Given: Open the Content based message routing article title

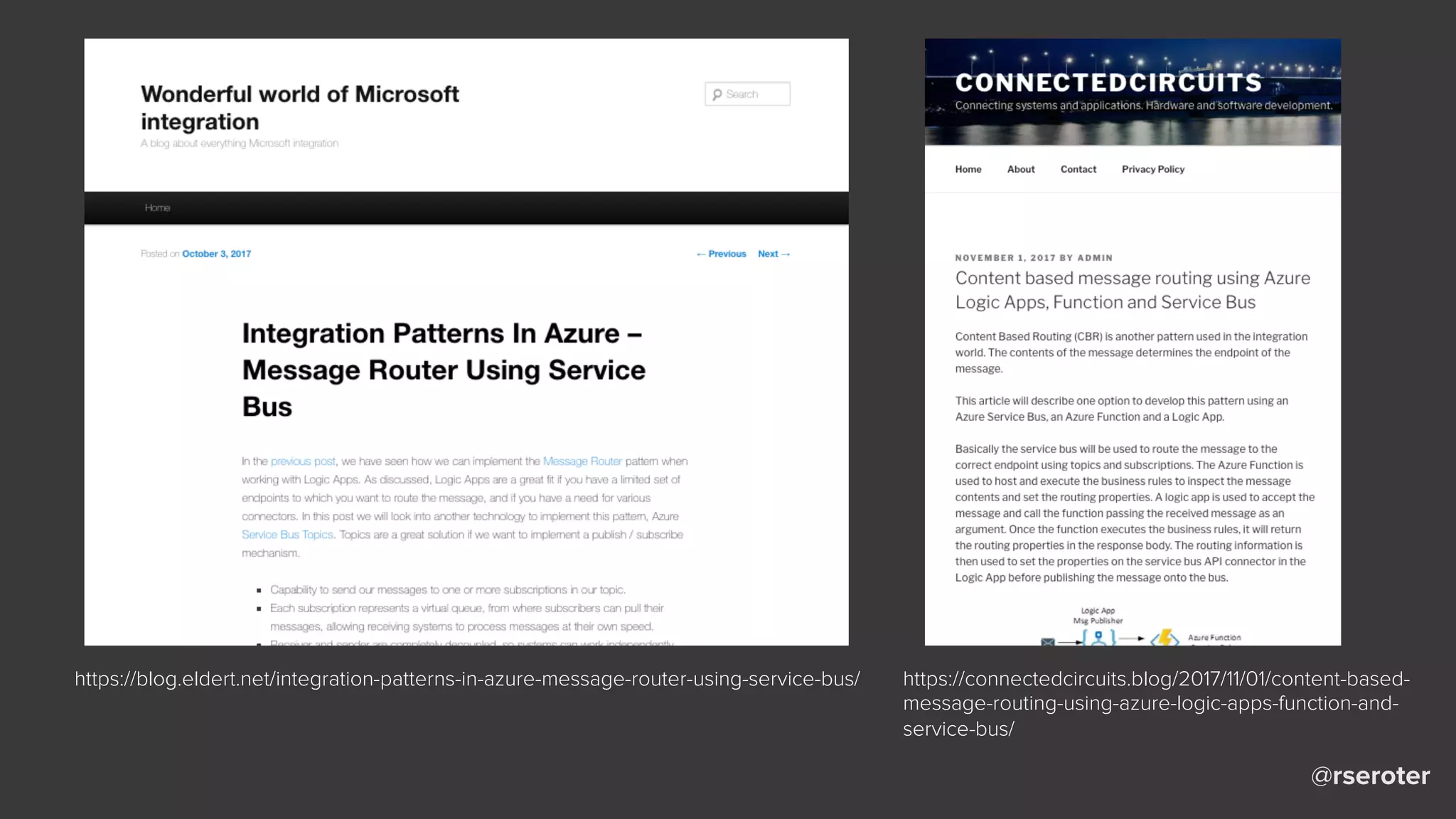Looking at the screenshot, I should pos(1133,290).
